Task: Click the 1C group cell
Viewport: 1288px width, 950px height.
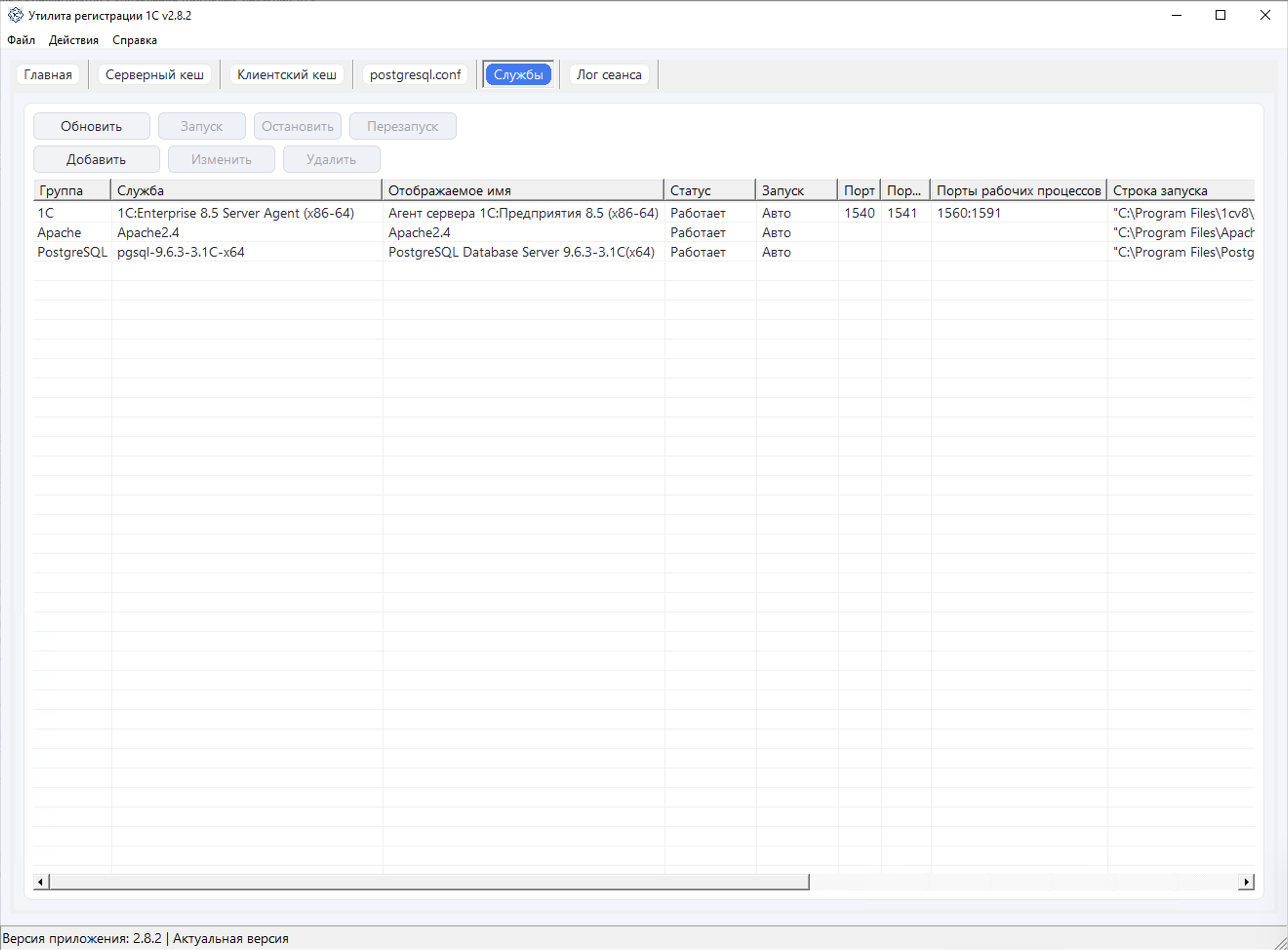Action: point(73,213)
